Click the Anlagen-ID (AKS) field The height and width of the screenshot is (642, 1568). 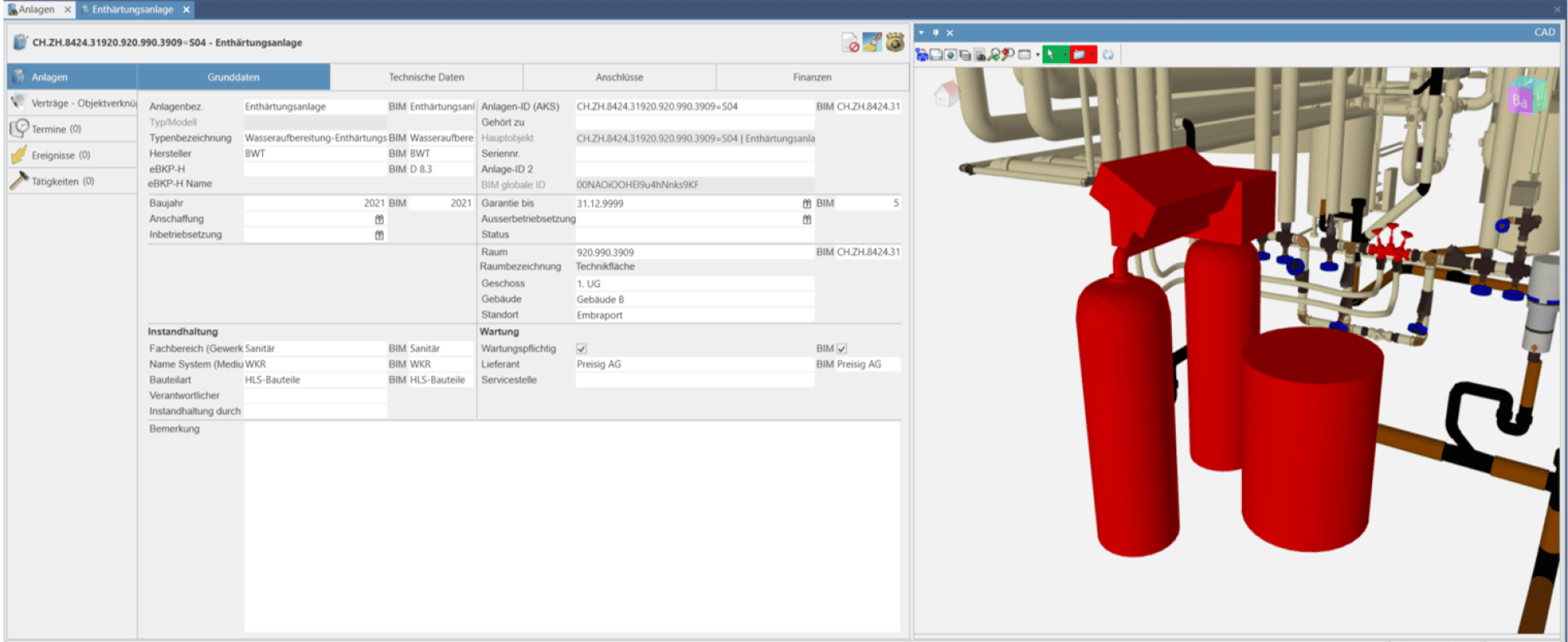click(x=695, y=106)
